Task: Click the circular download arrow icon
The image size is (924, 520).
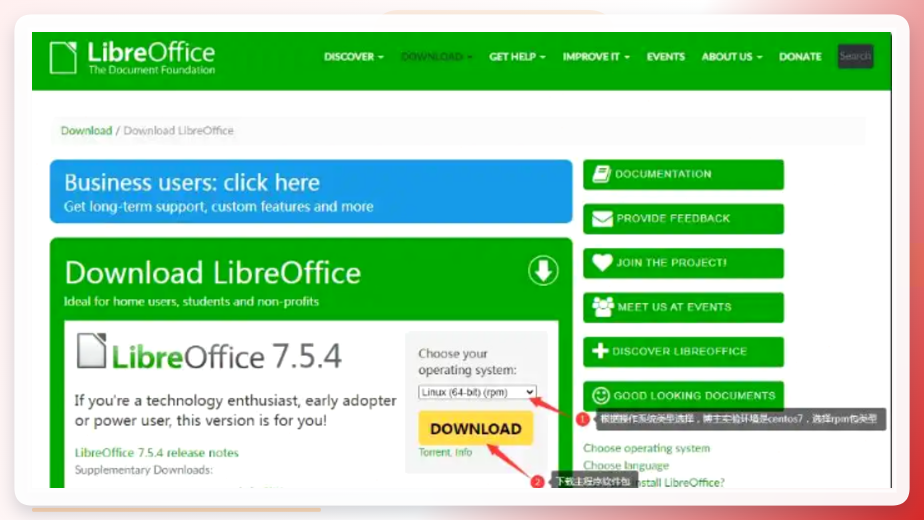Action: pos(543,271)
